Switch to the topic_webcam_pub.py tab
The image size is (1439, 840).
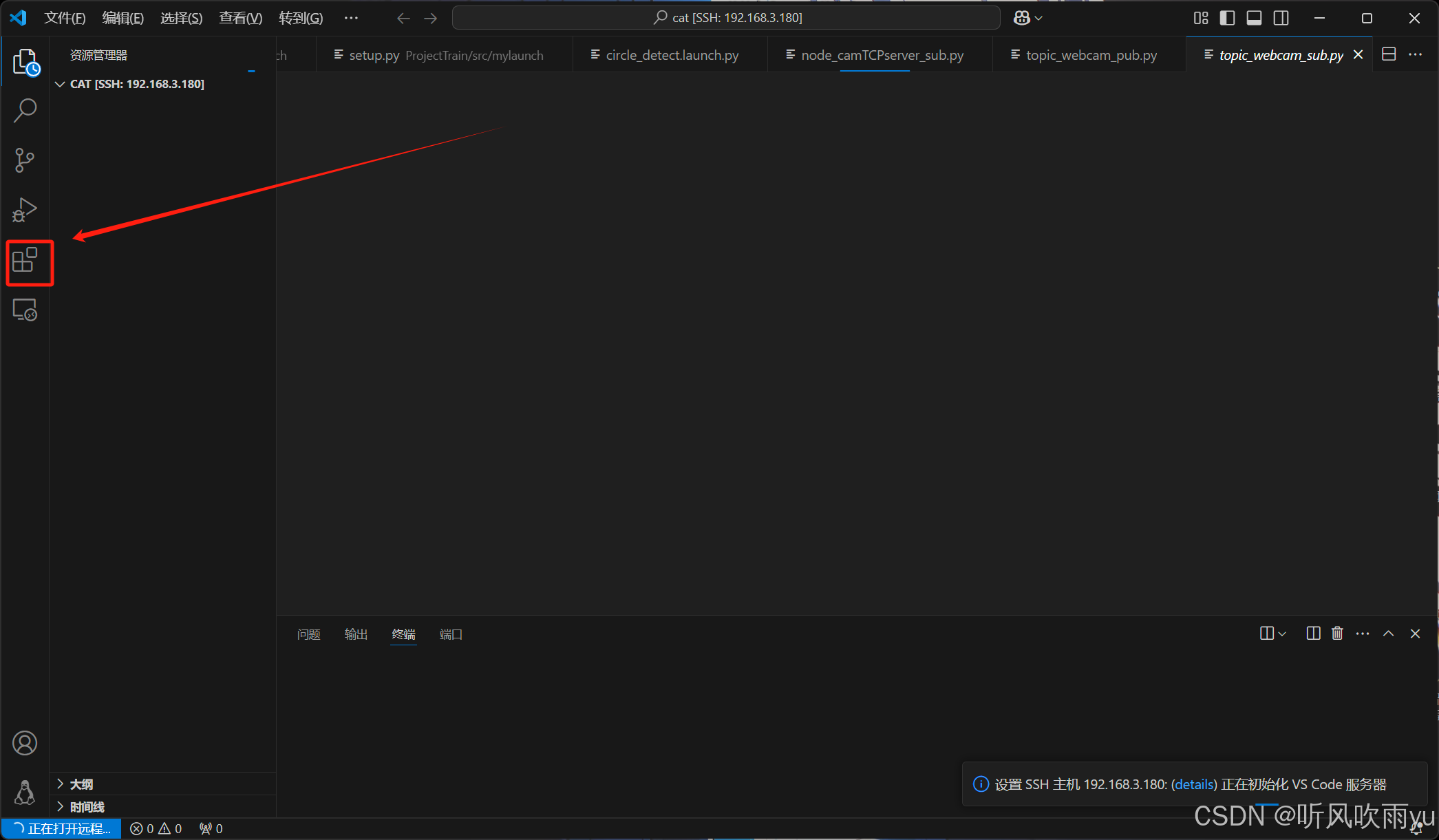click(x=1091, y=55)
